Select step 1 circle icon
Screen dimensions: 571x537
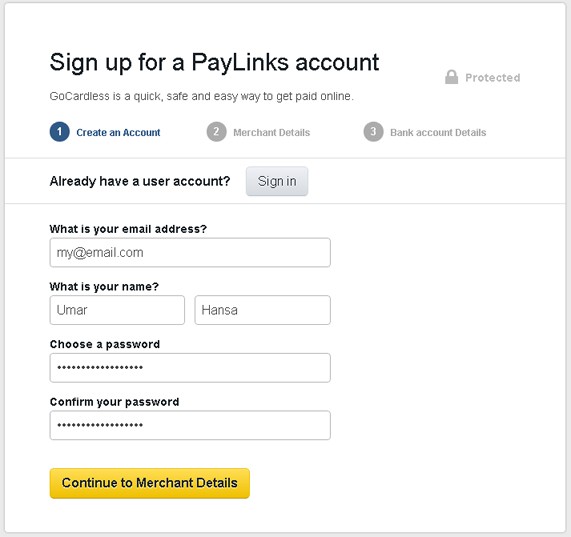tap(59, 131)
